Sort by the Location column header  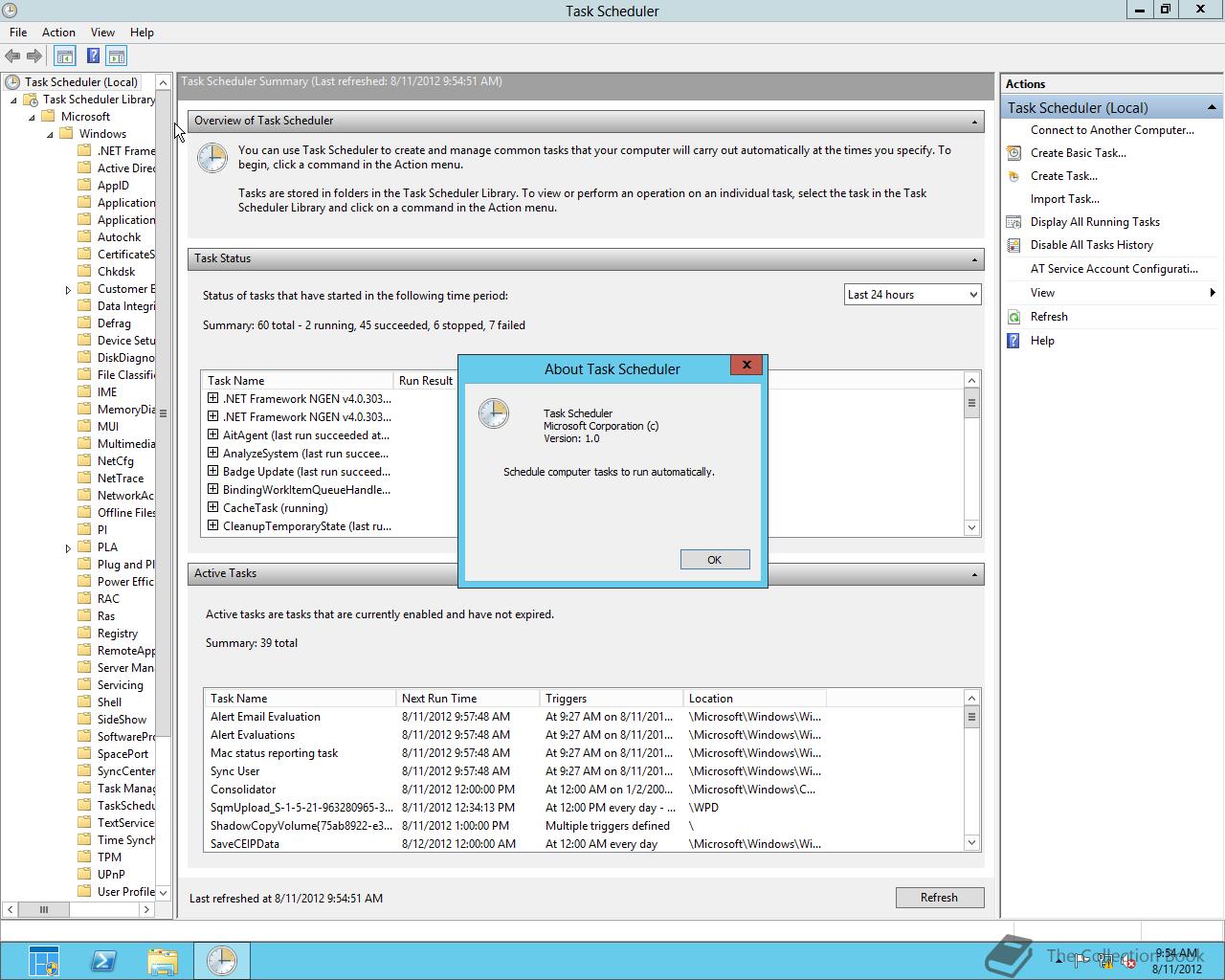pos(755,699)
